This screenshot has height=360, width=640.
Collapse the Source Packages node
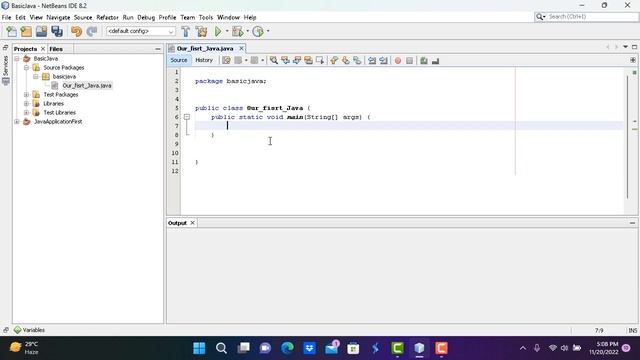[27, 68]
